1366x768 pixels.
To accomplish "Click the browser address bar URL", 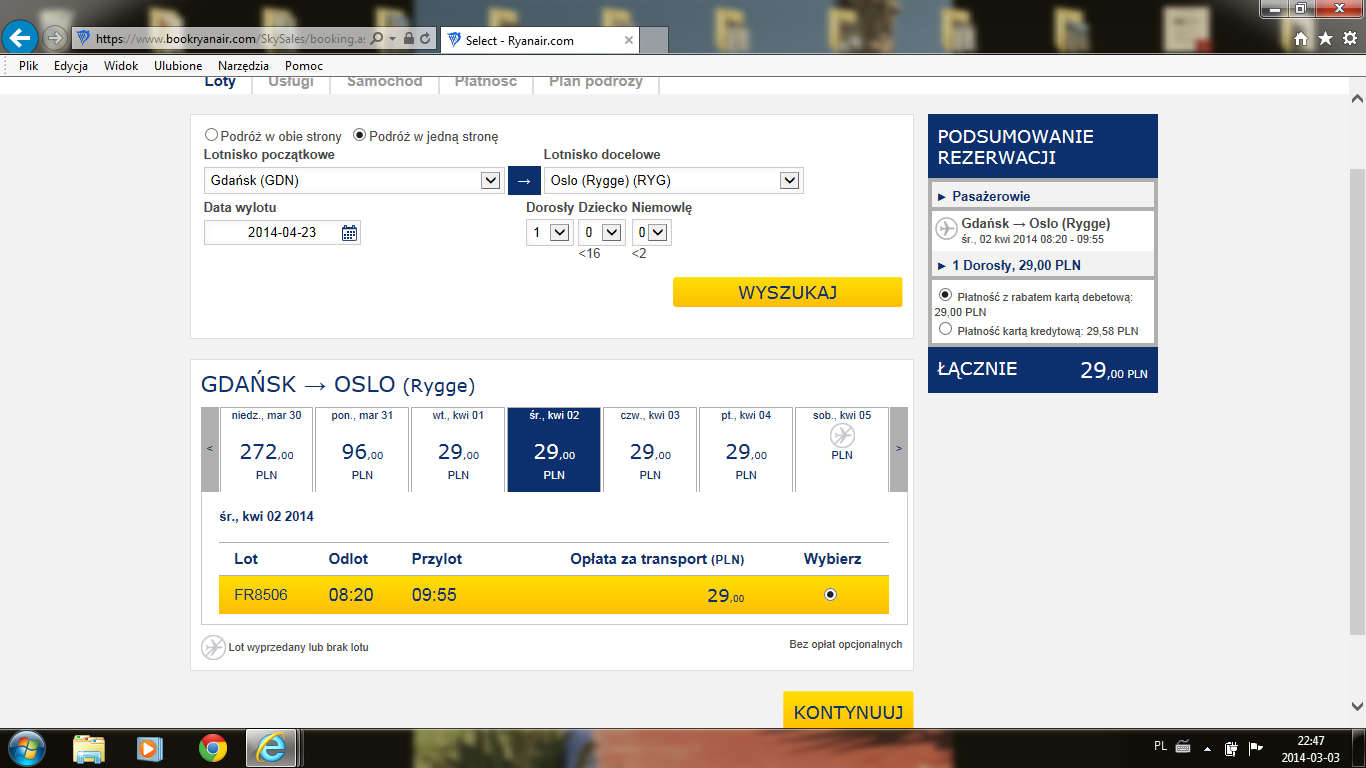I will click(x=231, y=39).
